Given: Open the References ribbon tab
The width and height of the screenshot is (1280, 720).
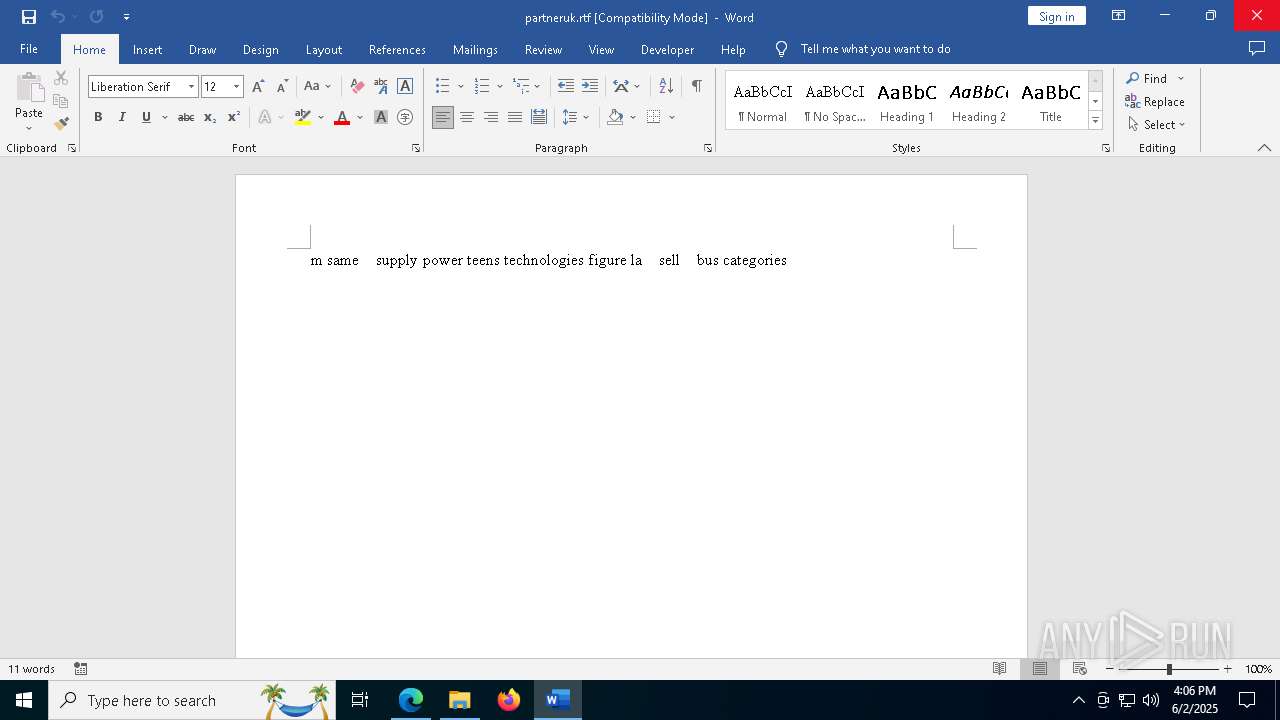Looking at the screenshot, I should click(x=397, y=49).
